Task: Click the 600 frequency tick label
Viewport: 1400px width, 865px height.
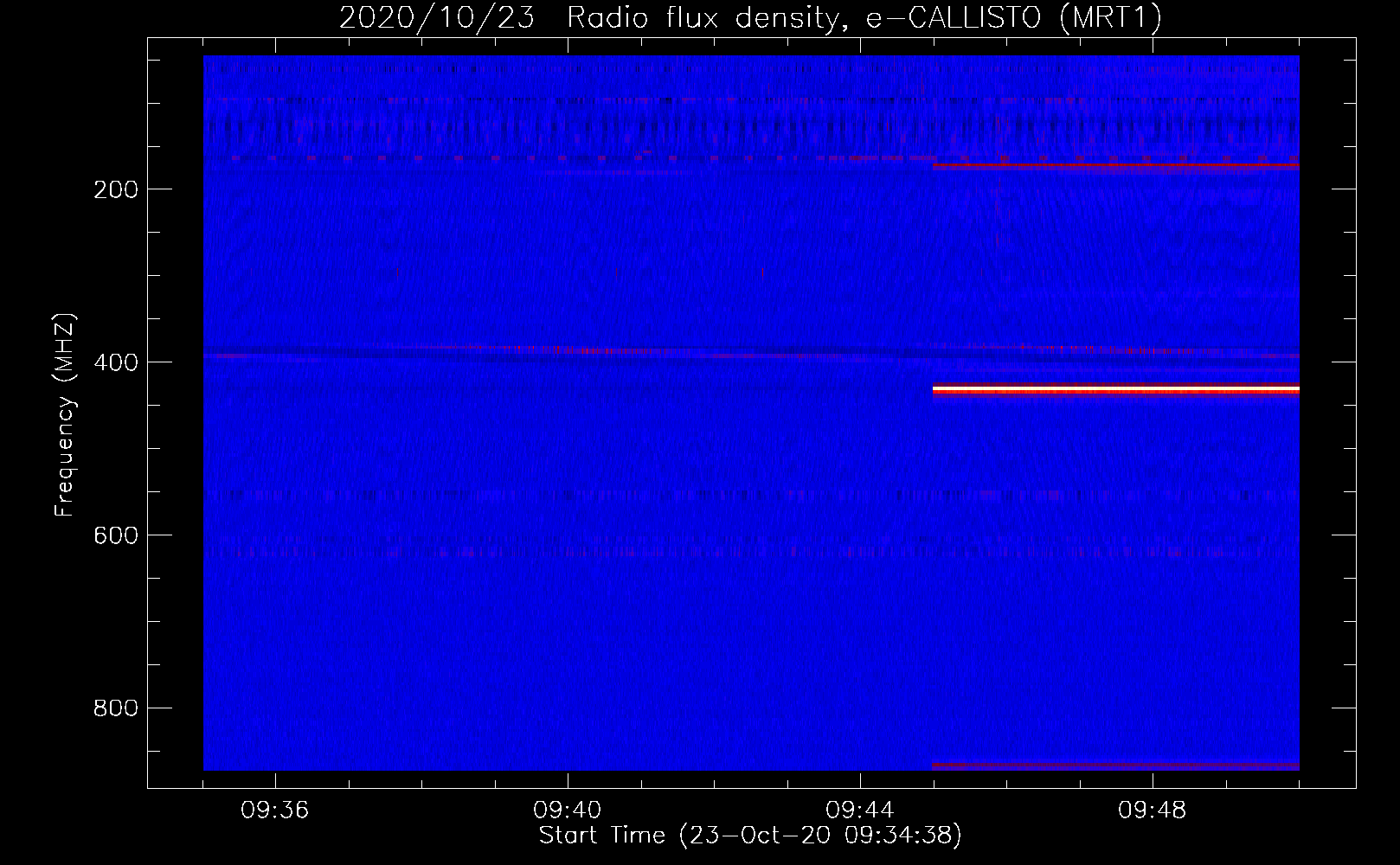Action: (x=116, y=535)
